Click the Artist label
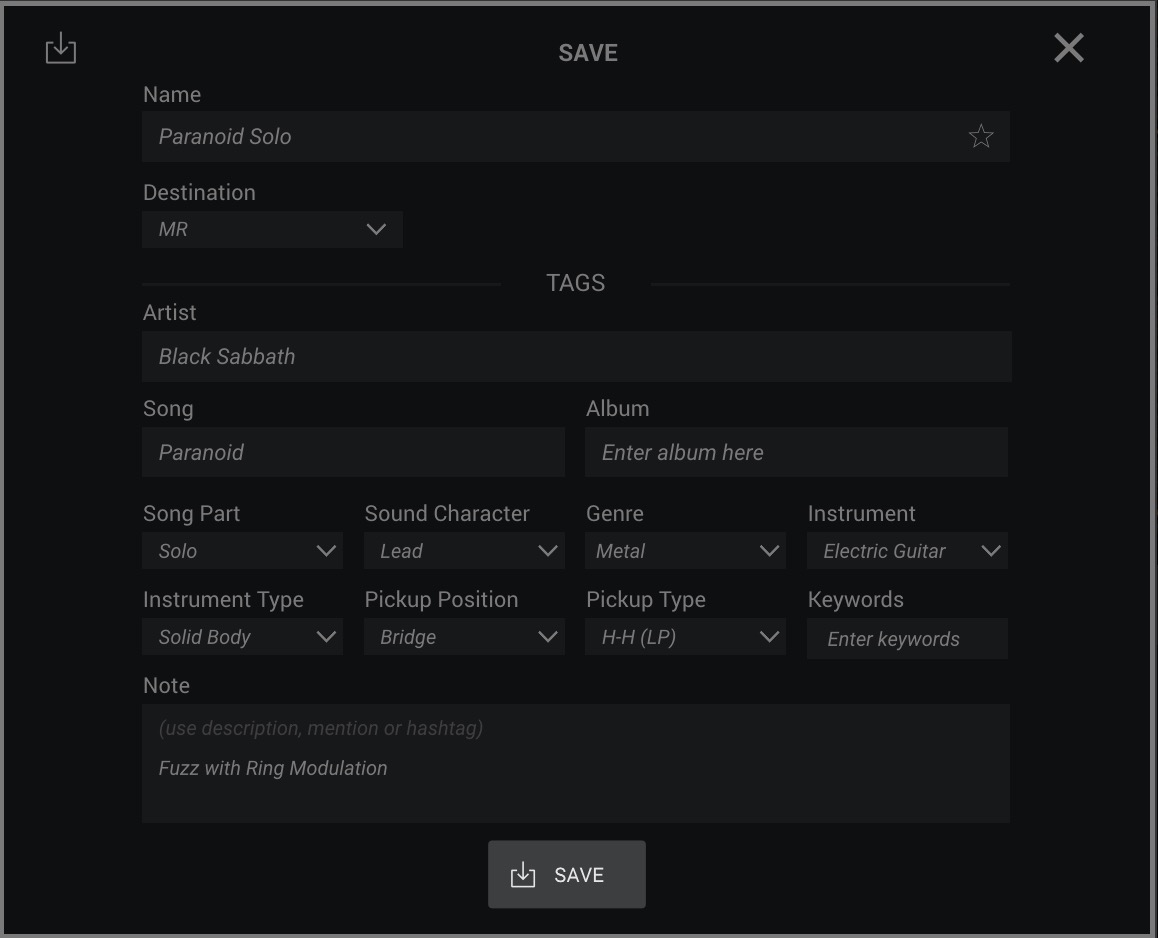This screenshot has width=1158, height=938. click(x=169, y=312)
